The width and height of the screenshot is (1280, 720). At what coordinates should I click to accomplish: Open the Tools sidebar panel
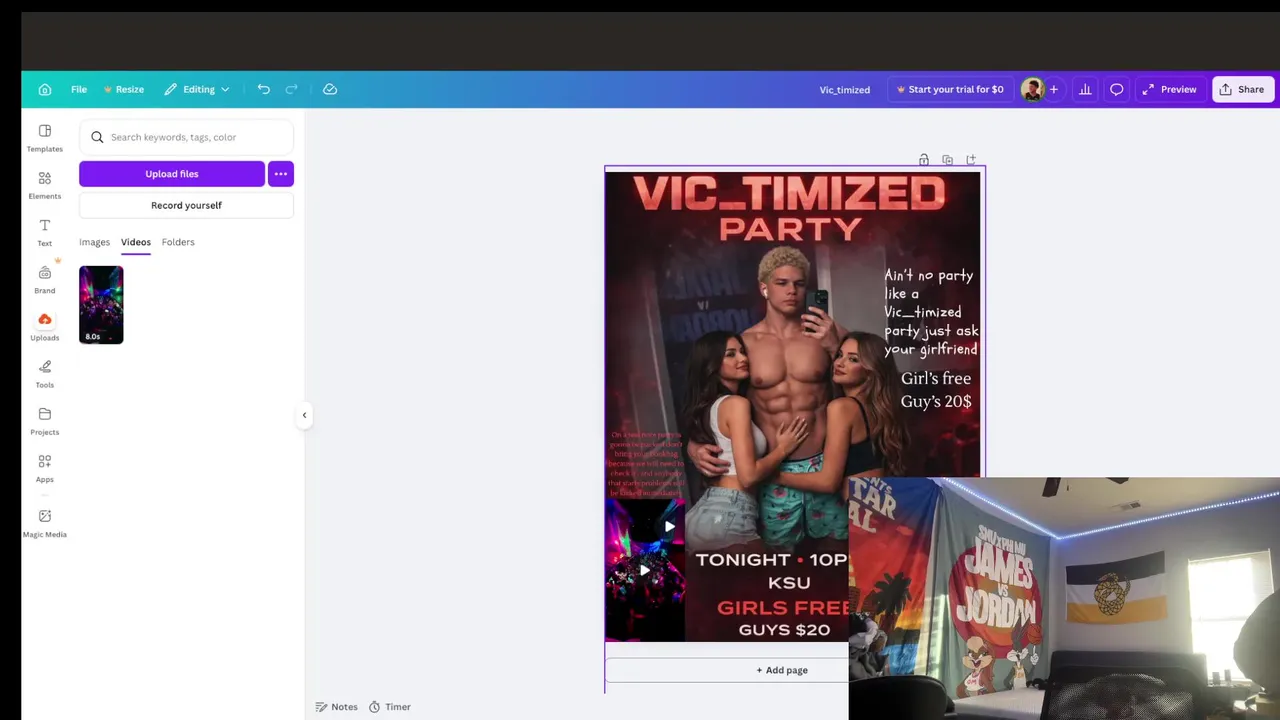(x=44, y=373)
